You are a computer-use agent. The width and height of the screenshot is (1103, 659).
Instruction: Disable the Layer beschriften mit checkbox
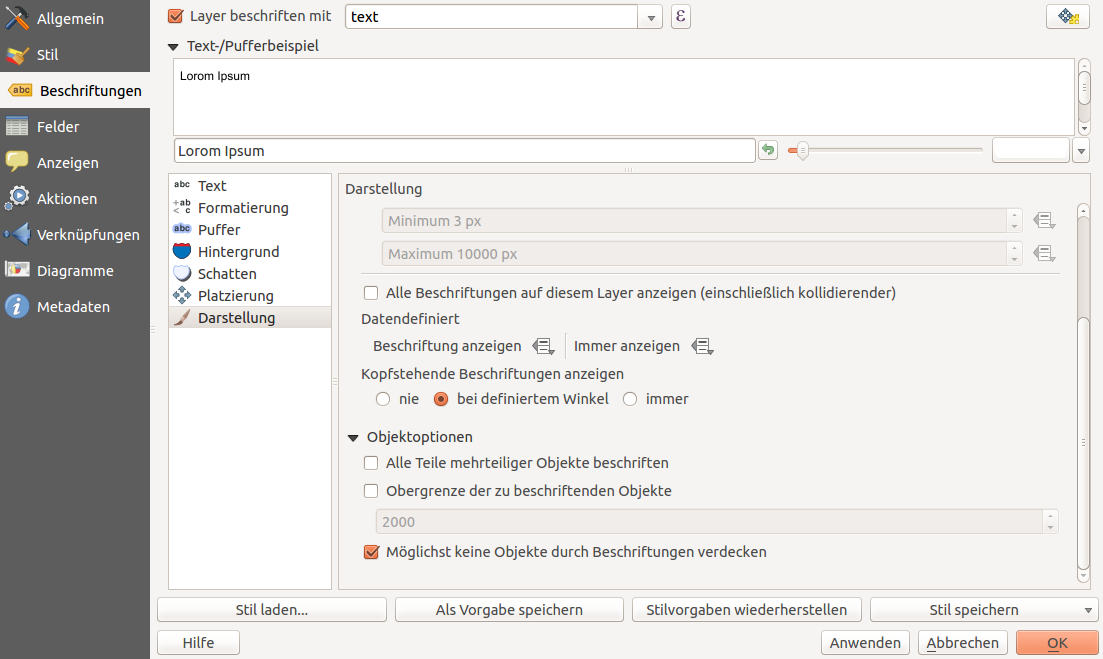pyautogui.click(x=176, y=17)
